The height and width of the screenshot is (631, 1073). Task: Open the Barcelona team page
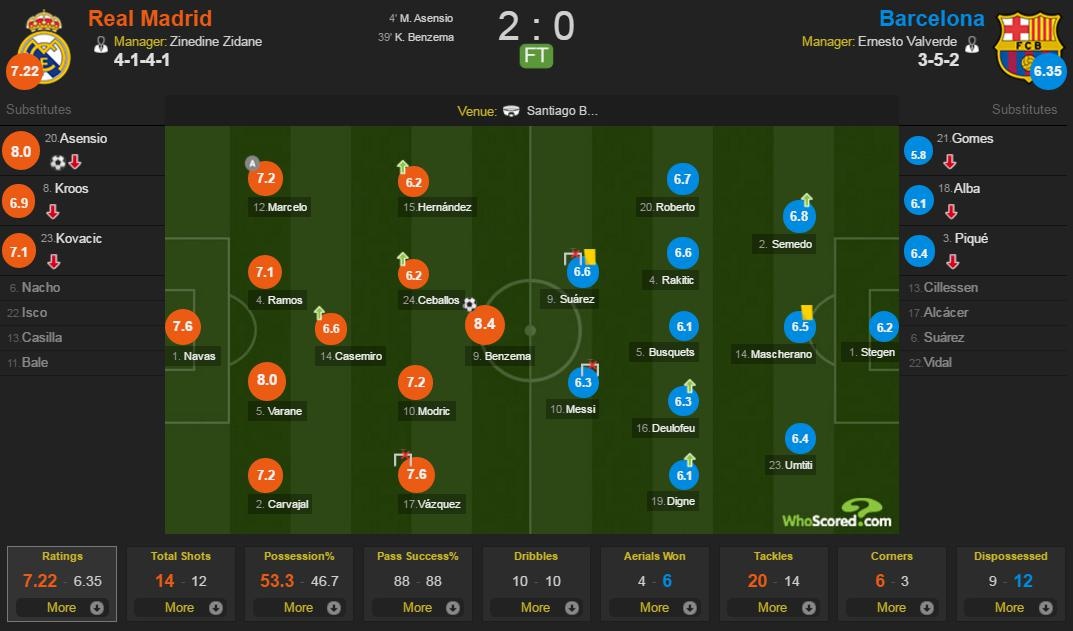tap(932, 18)
